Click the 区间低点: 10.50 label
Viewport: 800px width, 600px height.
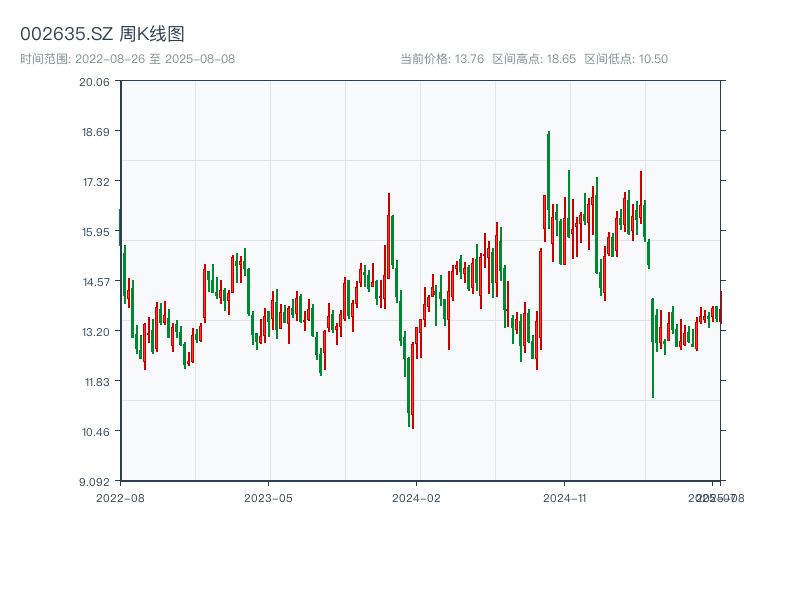[x=626, y=59]
